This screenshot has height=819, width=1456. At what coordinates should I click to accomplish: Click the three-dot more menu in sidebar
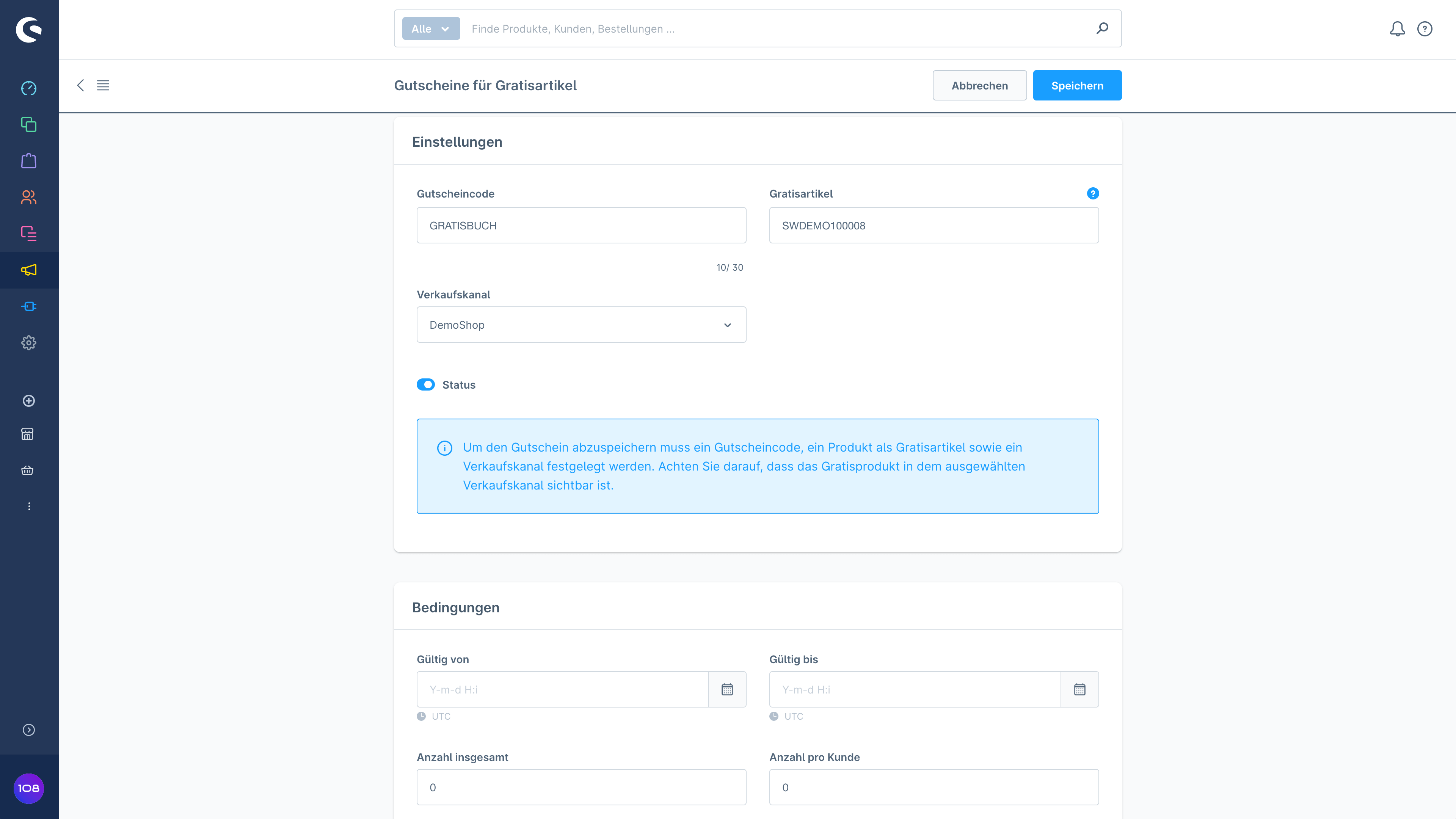(x=29, y=506)
